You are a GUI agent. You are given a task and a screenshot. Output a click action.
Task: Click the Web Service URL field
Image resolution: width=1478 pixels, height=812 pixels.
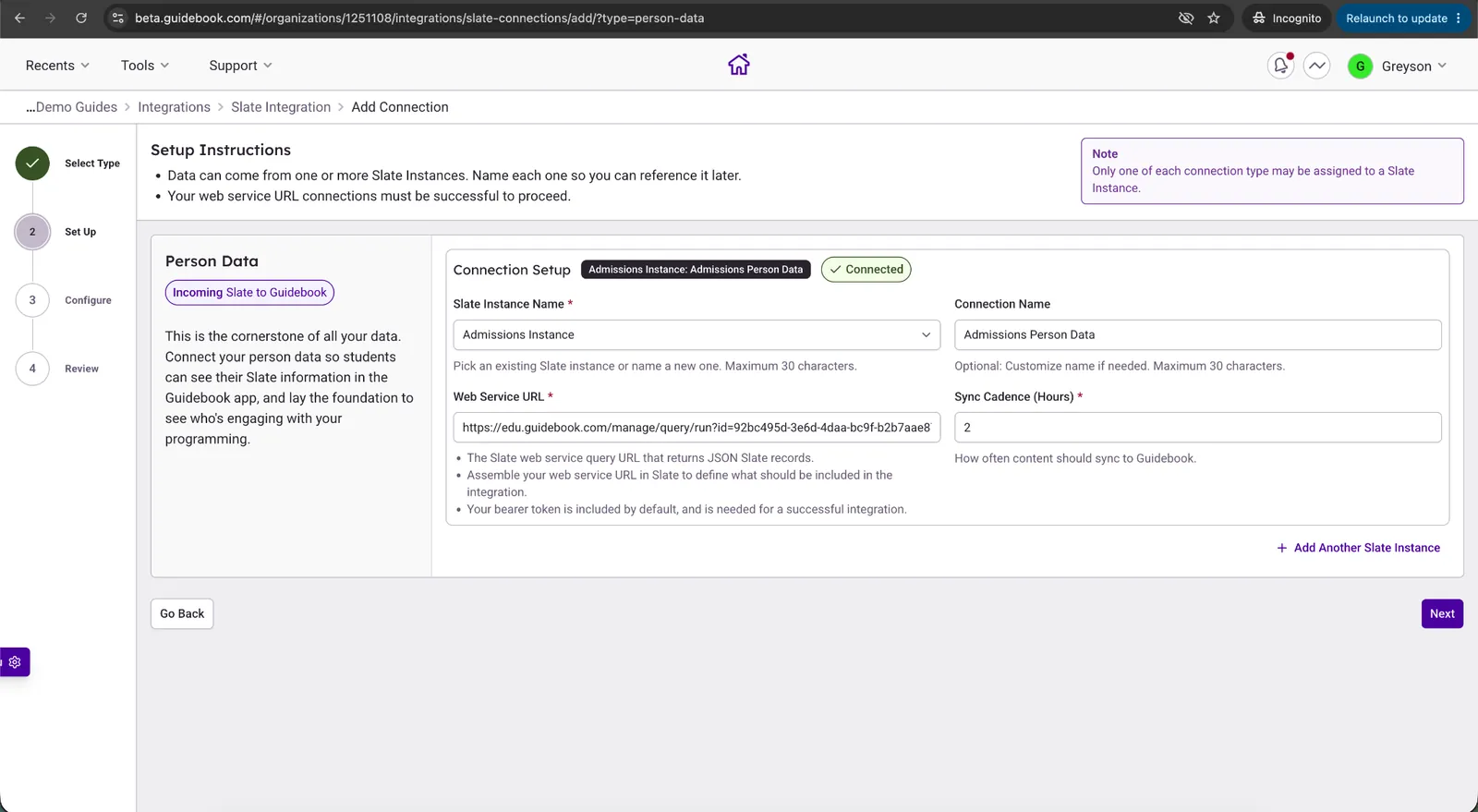(x=697, y=427)
